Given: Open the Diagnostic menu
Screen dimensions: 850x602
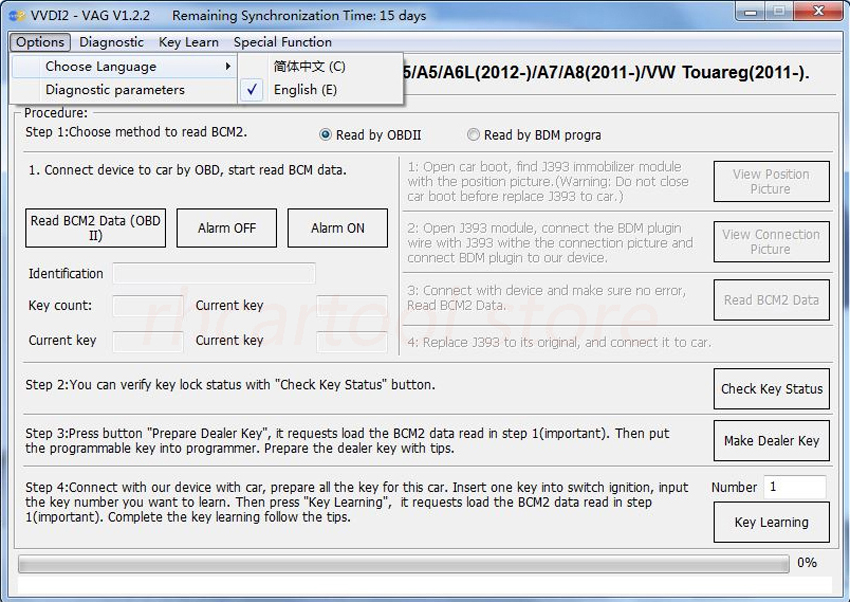Looking at the screenshot, I should click(111, 42).
